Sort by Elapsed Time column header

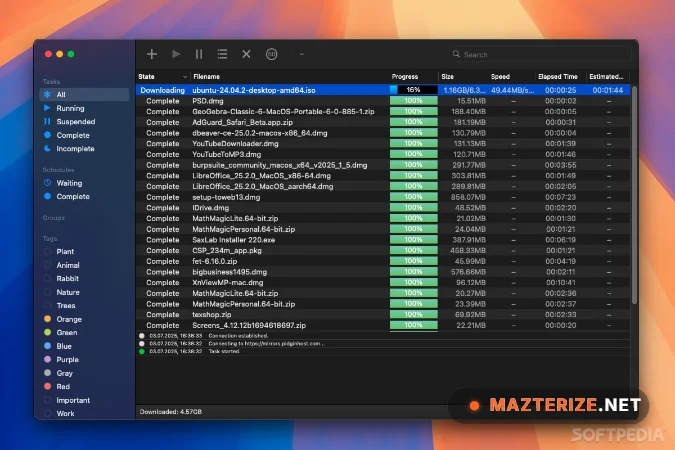click(x=560, y=77)
